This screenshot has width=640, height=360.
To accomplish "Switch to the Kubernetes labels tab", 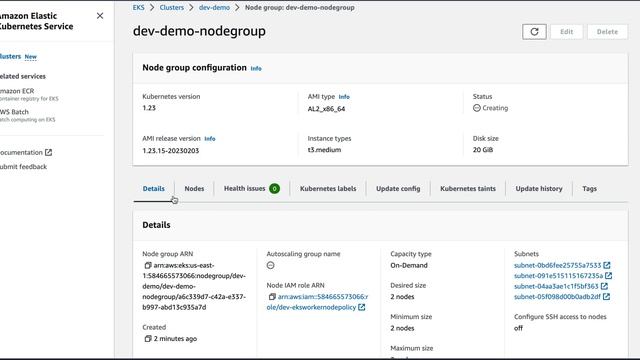I will [328, 189].
